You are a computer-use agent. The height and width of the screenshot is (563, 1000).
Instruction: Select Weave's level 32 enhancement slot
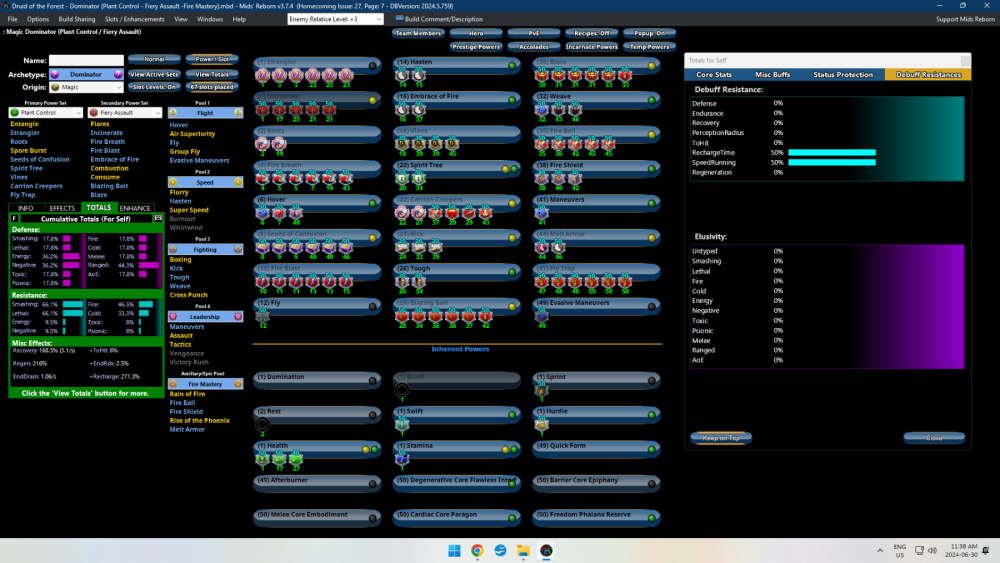pos(541,110)
